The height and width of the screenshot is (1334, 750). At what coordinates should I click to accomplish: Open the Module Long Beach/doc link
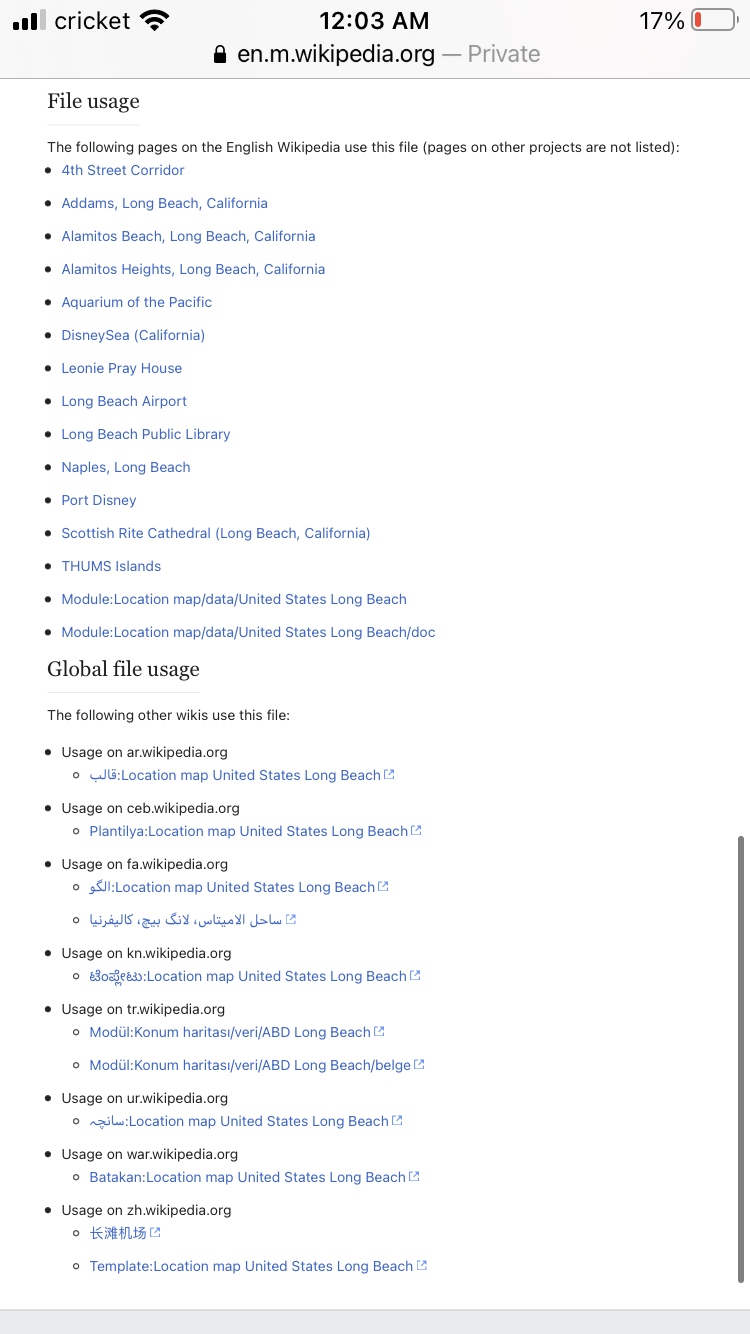click(x=248, y=632)
